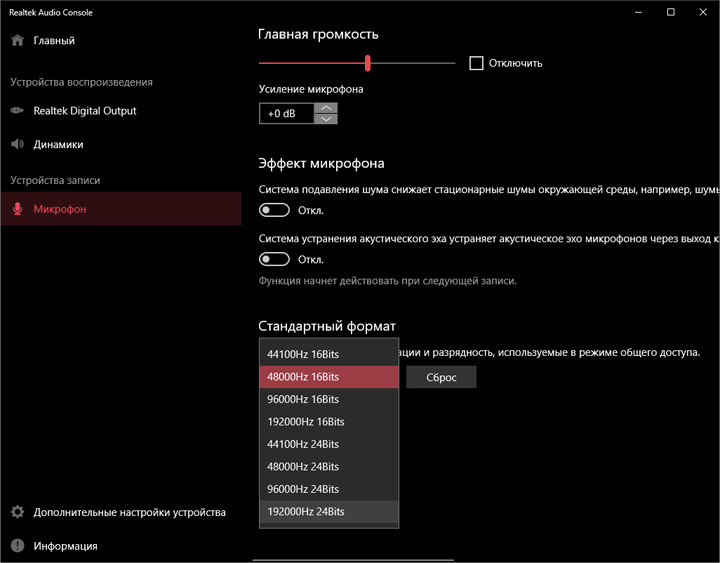
Task: Click the main volume slider handle
Action: pos(368,63)
